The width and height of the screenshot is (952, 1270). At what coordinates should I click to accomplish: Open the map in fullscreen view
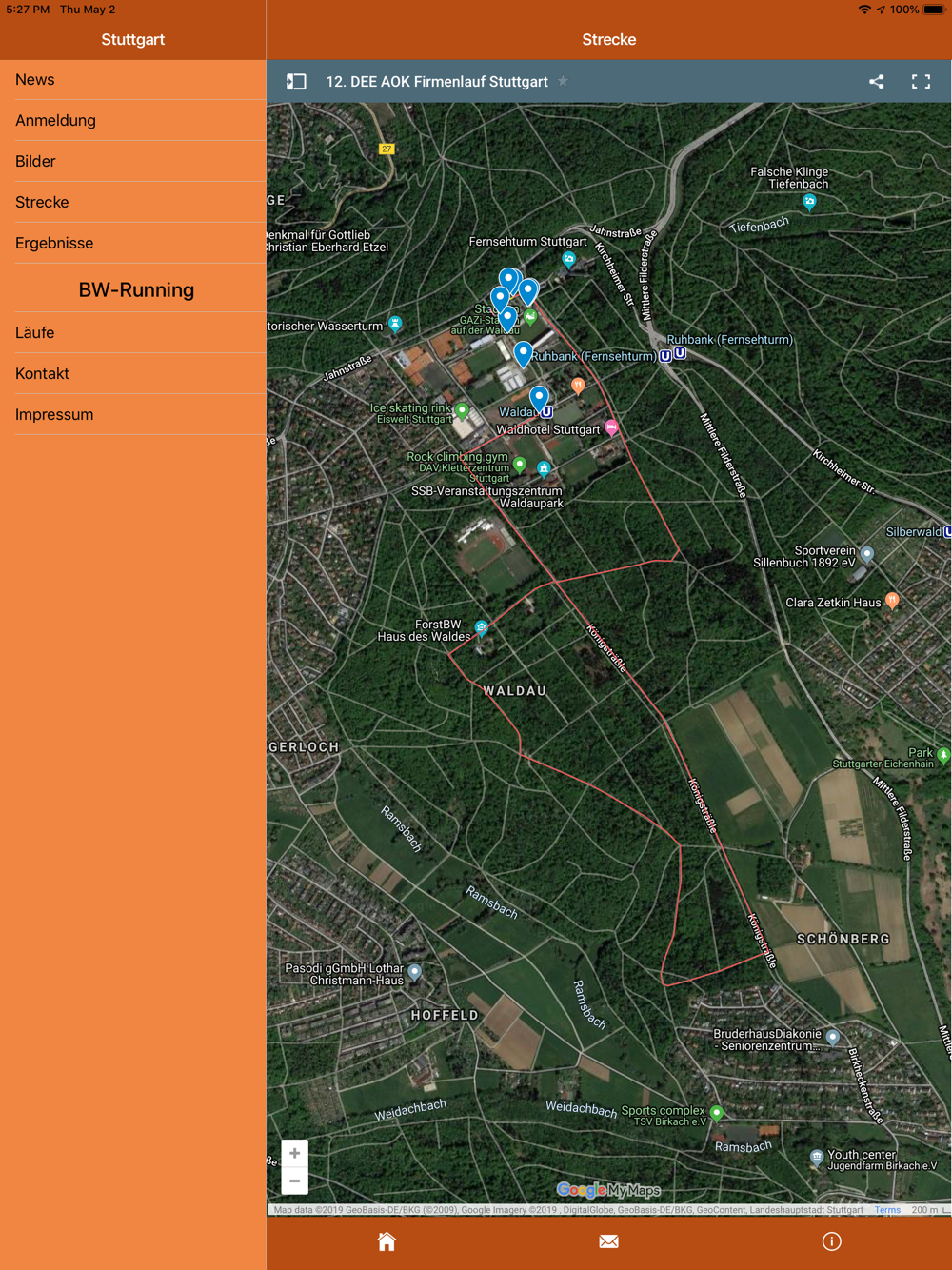click(x=921, y=82)
